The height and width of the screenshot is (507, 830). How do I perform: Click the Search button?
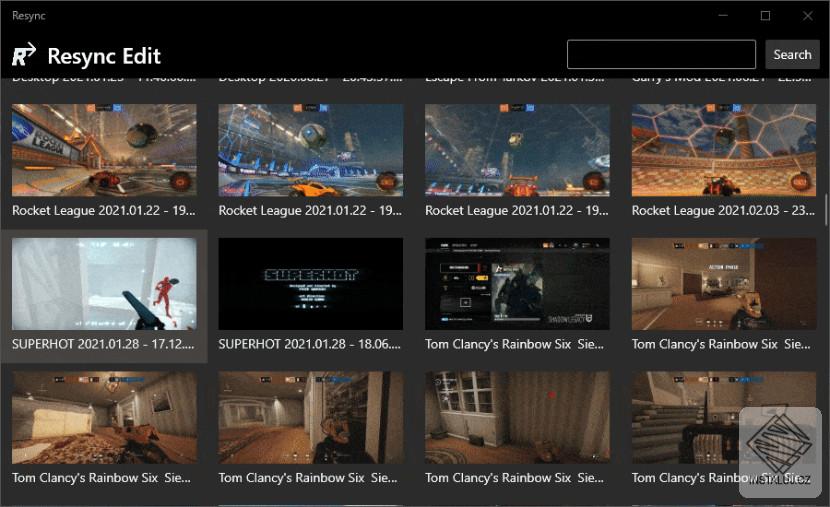coord(792,55)
